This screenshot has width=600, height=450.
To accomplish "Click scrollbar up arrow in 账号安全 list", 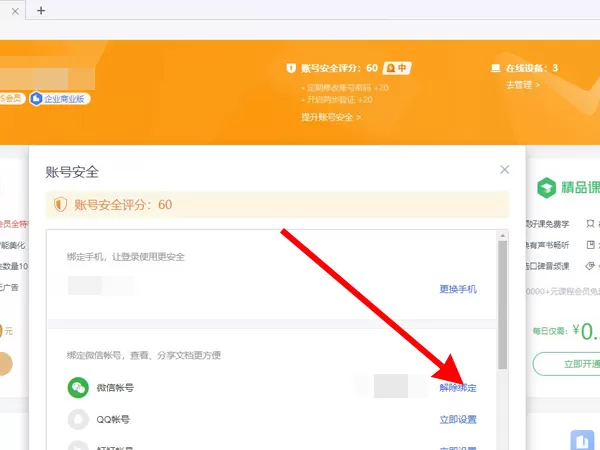I will click(502, 235).
